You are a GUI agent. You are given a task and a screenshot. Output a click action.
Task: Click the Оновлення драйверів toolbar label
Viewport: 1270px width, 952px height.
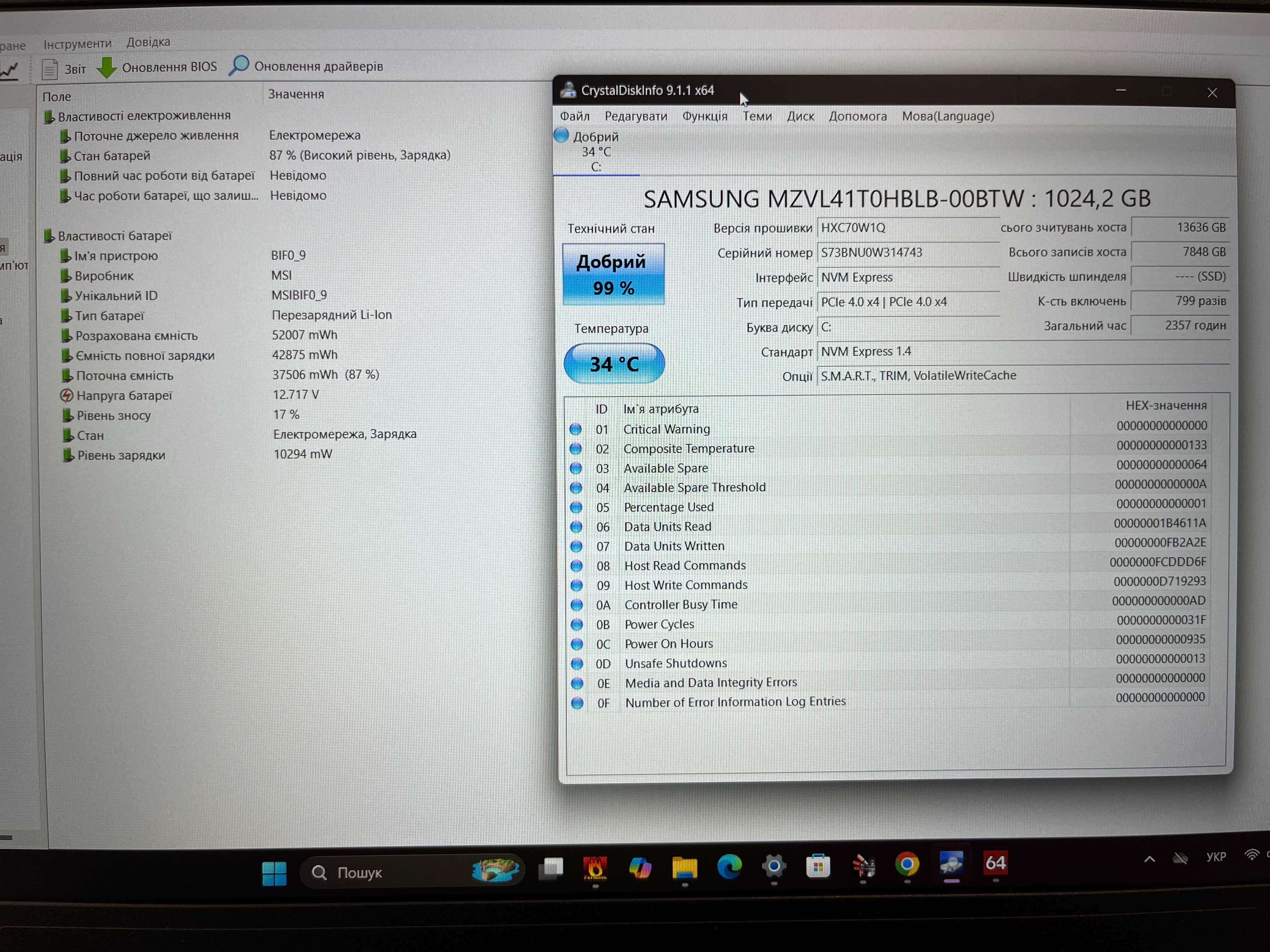319,66
